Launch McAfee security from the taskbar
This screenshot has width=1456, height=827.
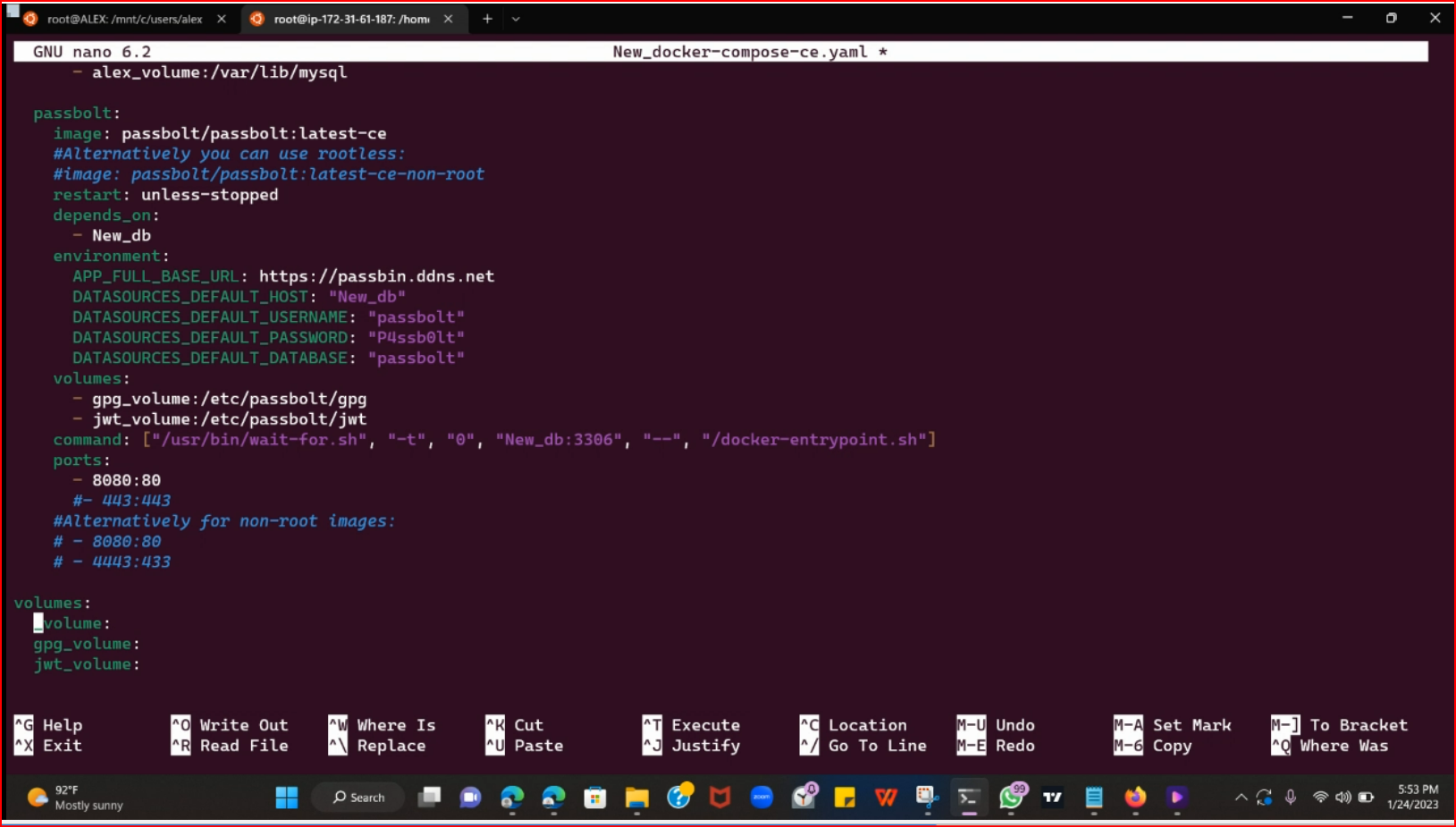click(721, 797)
